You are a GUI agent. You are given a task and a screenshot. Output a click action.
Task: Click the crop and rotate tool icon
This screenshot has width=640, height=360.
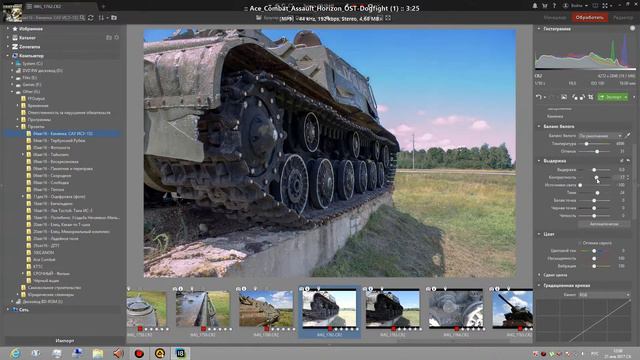[x=591, y=97]
